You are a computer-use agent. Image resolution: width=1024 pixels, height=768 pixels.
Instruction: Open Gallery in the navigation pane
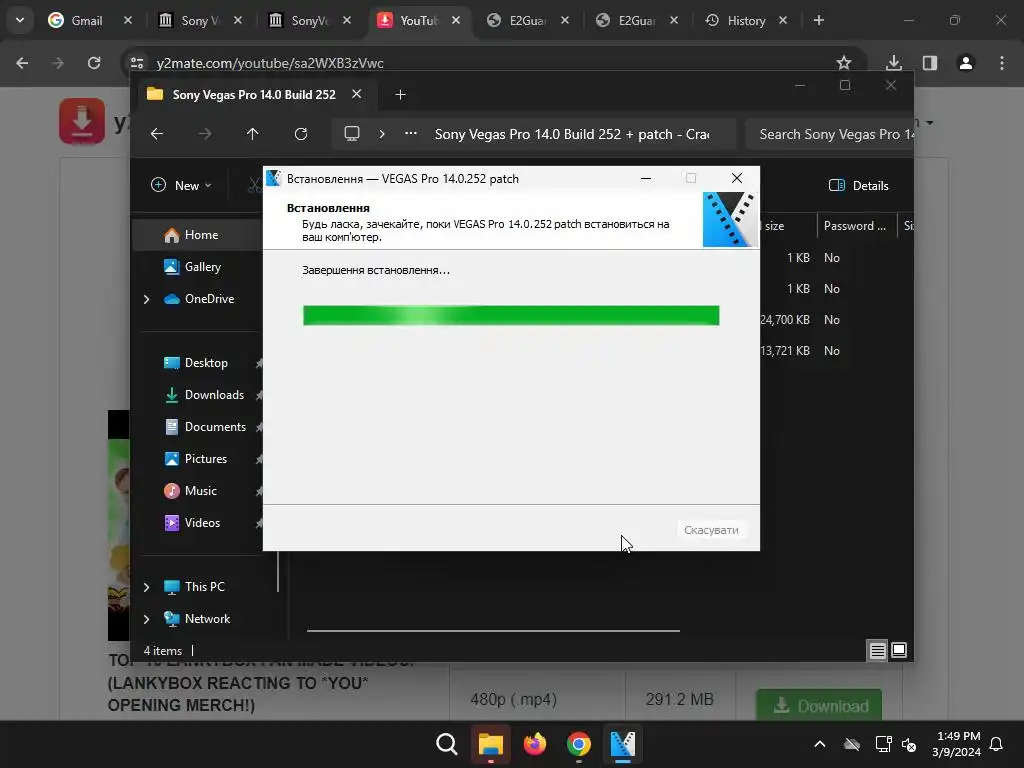[202, 266]
